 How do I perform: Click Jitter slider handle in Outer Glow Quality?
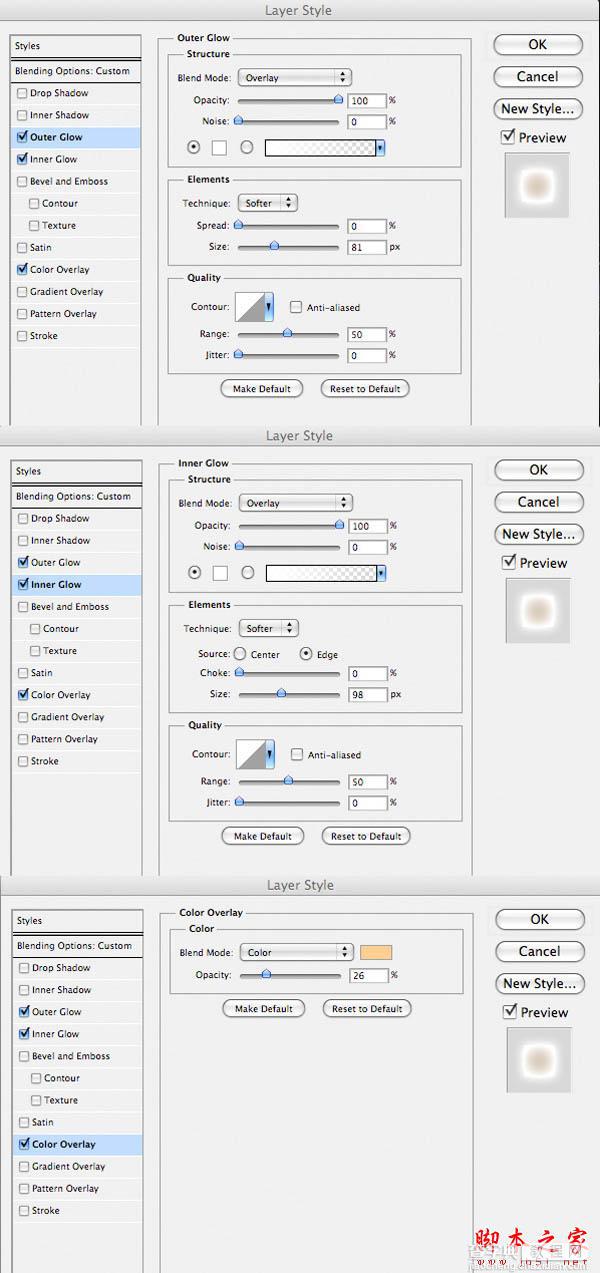(x=238, y=355)
